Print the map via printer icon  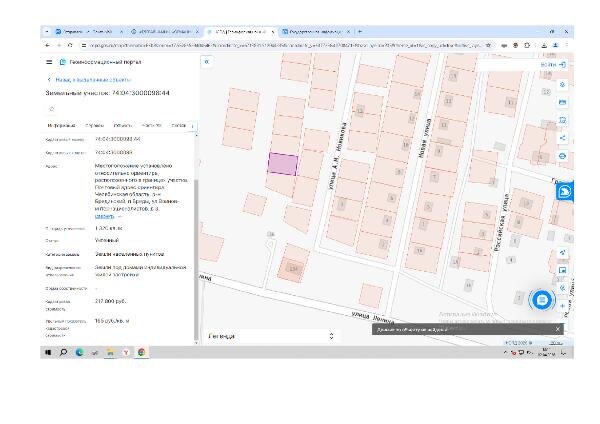click(x=562, y=156)
